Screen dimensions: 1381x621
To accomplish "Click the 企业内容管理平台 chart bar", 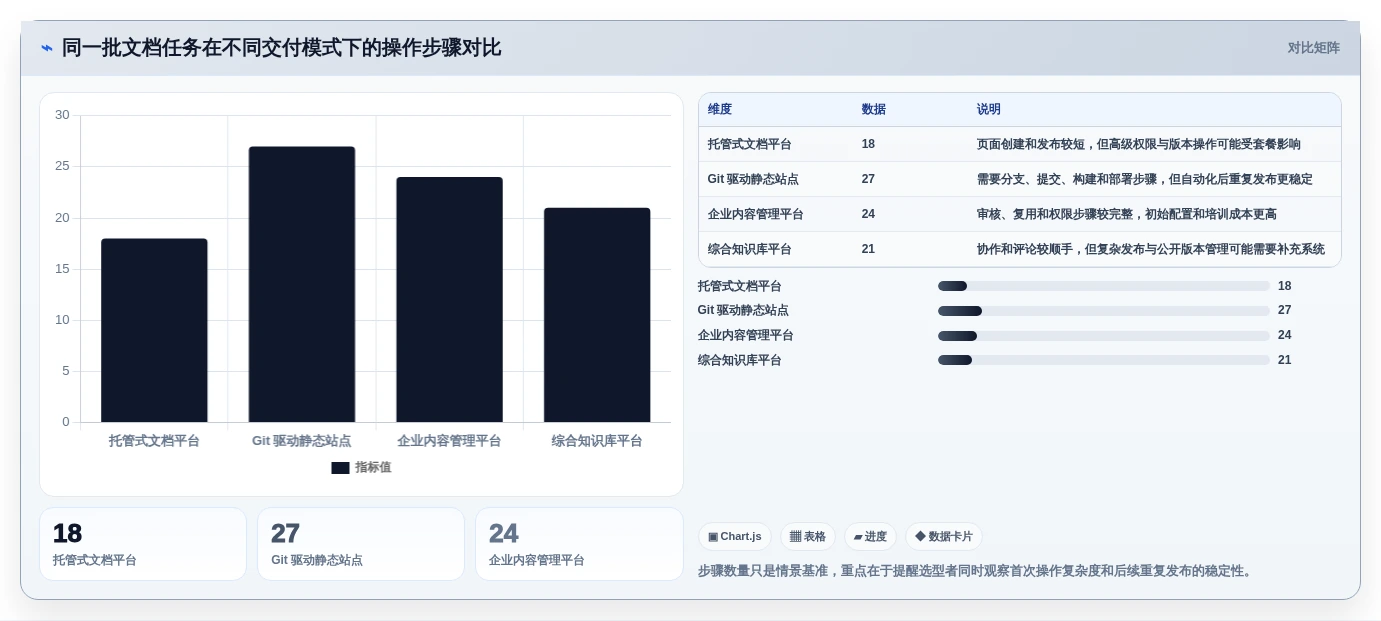I will pyautogui.click(x=449, y=299).
